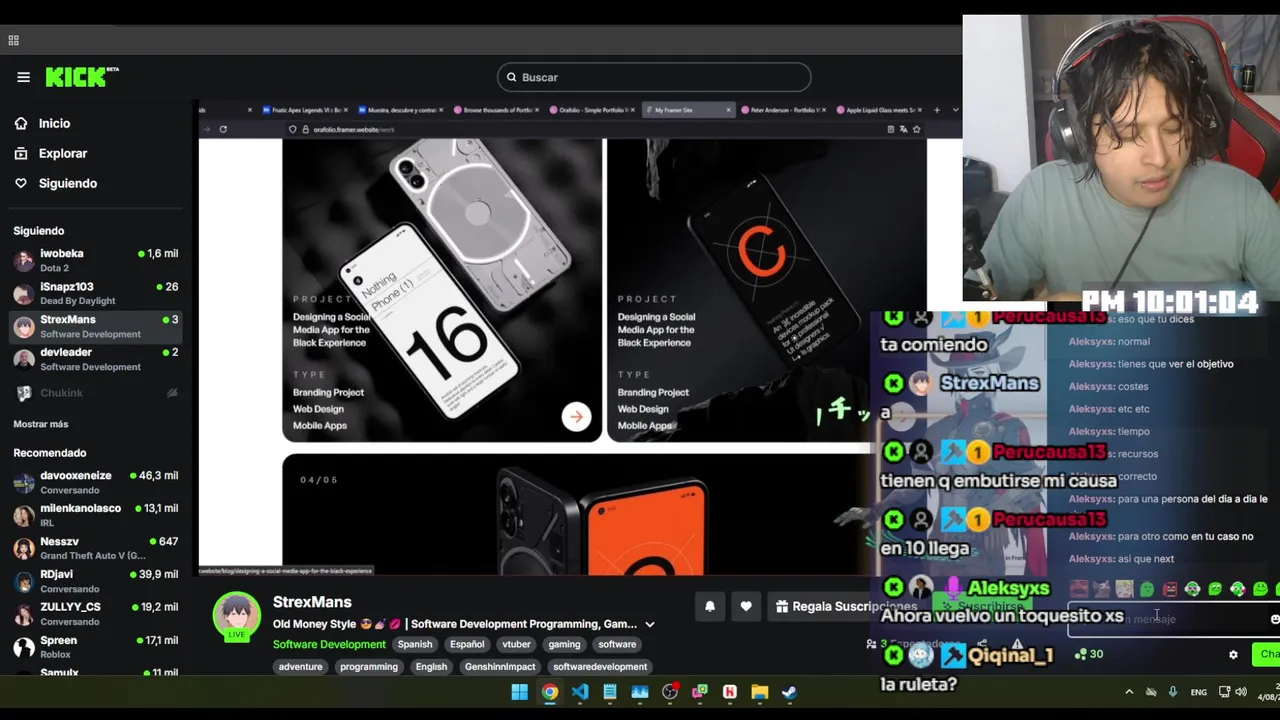Select the programming tag
Image resolution: width=1280 pixels, height=720 pixels.
point(369,666)
